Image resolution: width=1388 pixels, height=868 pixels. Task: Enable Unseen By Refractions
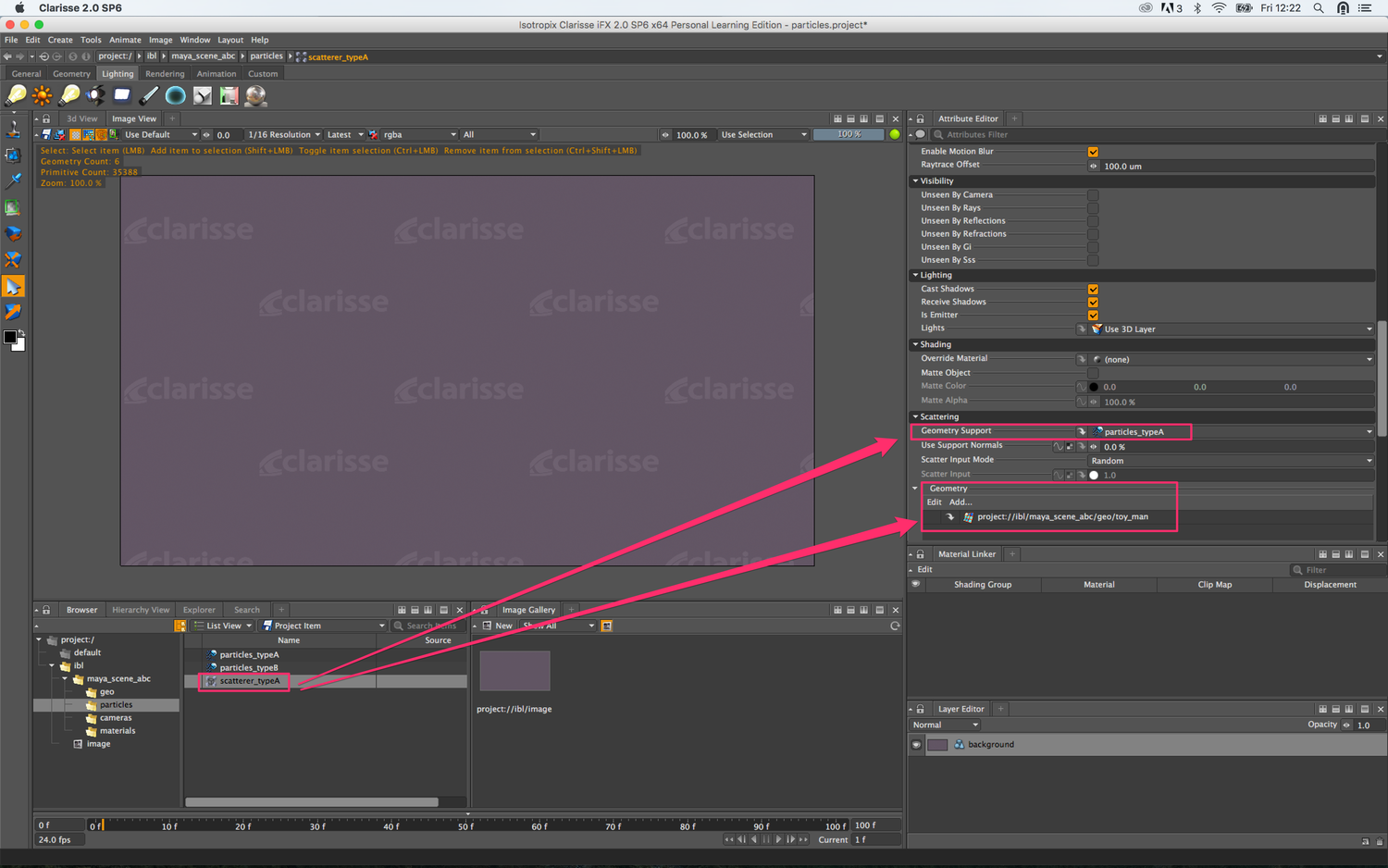[x=1093, y=234]
